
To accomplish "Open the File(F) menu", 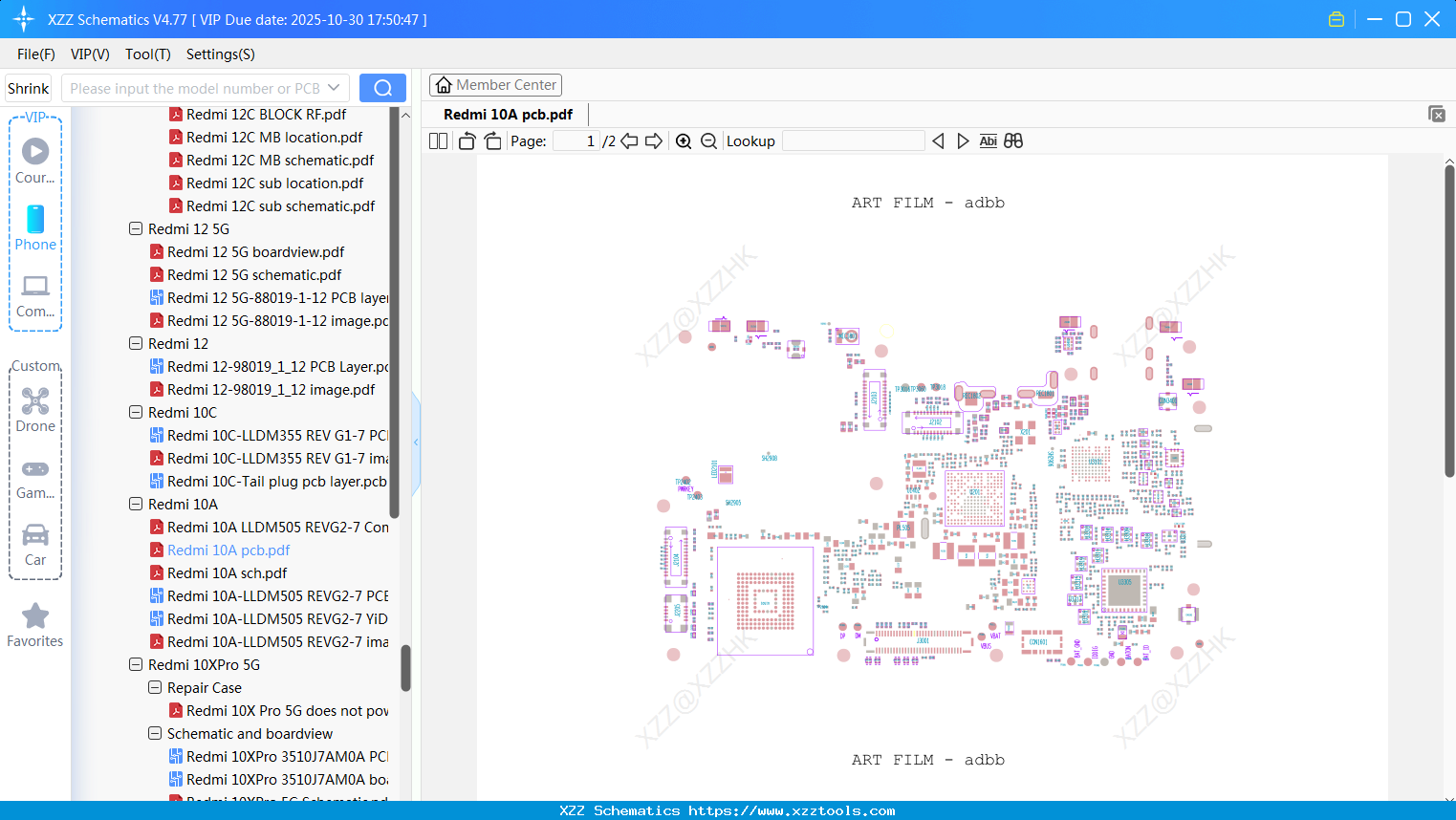I will (x=36, y=54).
